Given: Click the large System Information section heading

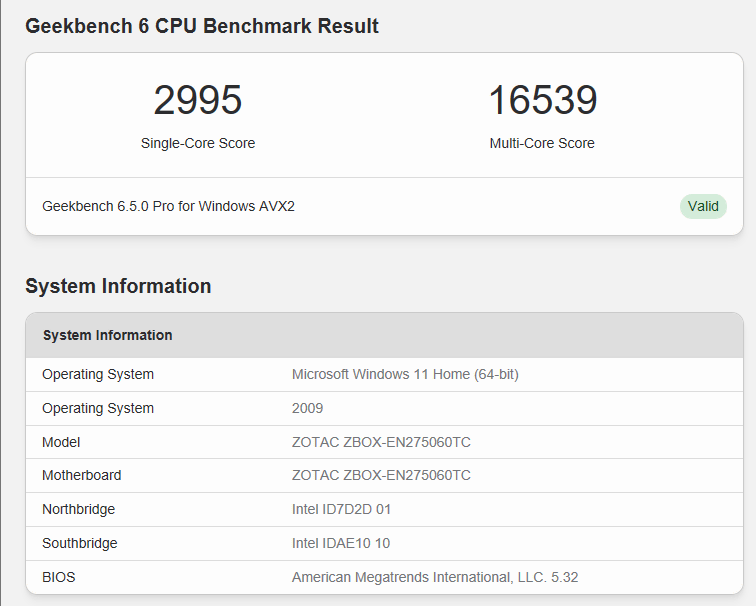Looking at the screenshot, I should pyautogui.click(x=118, y=286).
